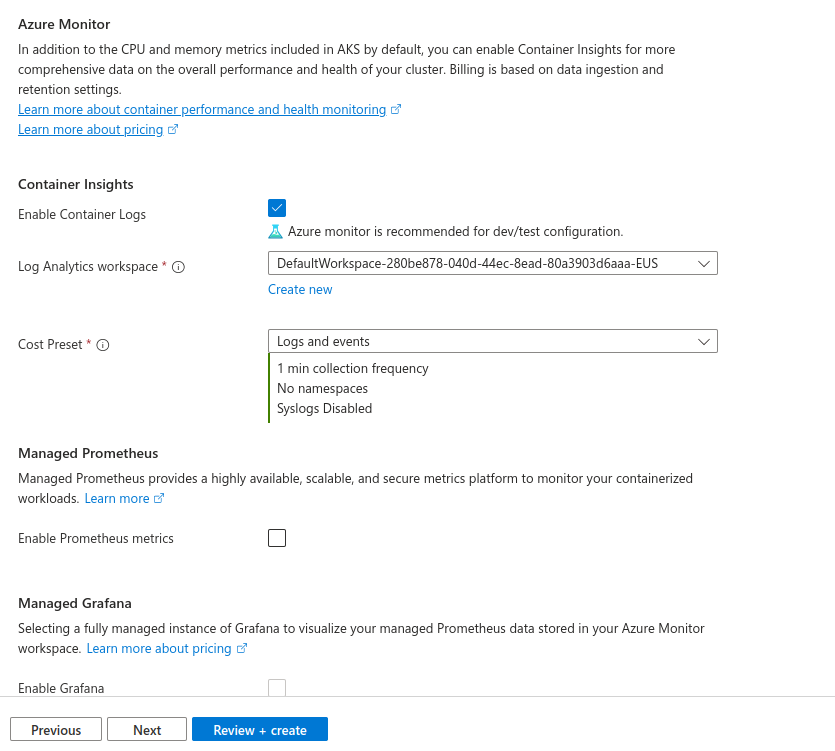This screenshot has height=751, width=835.
Task: Click external-link icon after Azure Monitor pricing link
Action: pyautogui.click(x=173, y=130)
